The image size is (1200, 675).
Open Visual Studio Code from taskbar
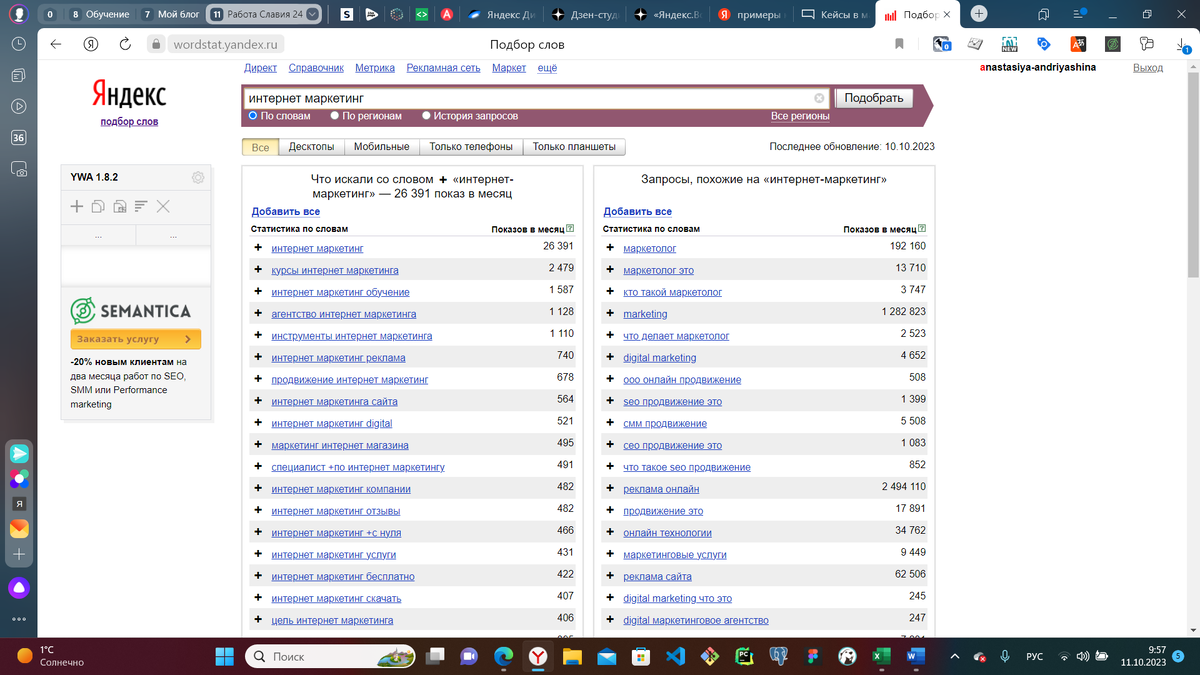coord(674,656)
